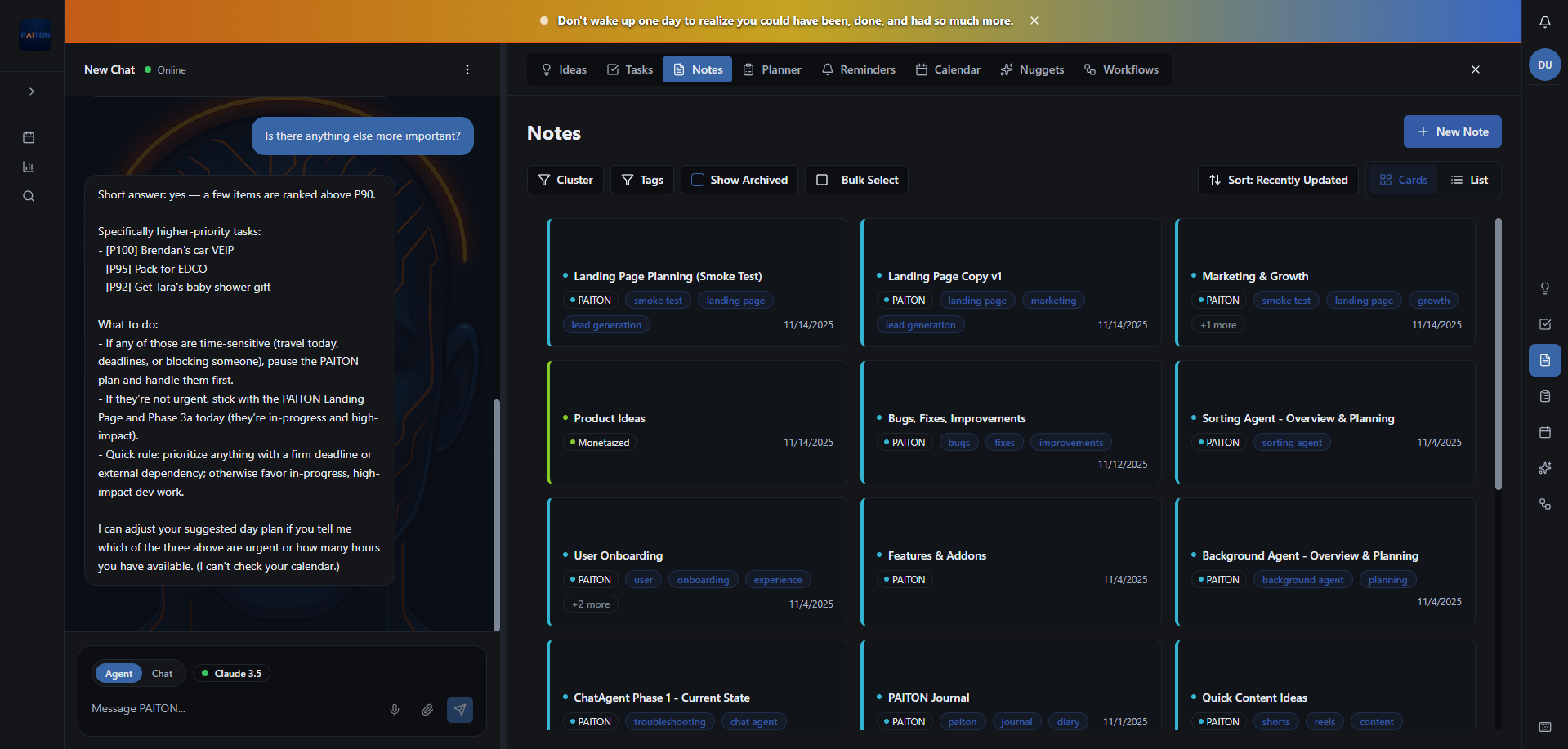Open notifications bell icon
The height and width of the screenshot is (749, 1568).
(x=1544, y=22)
